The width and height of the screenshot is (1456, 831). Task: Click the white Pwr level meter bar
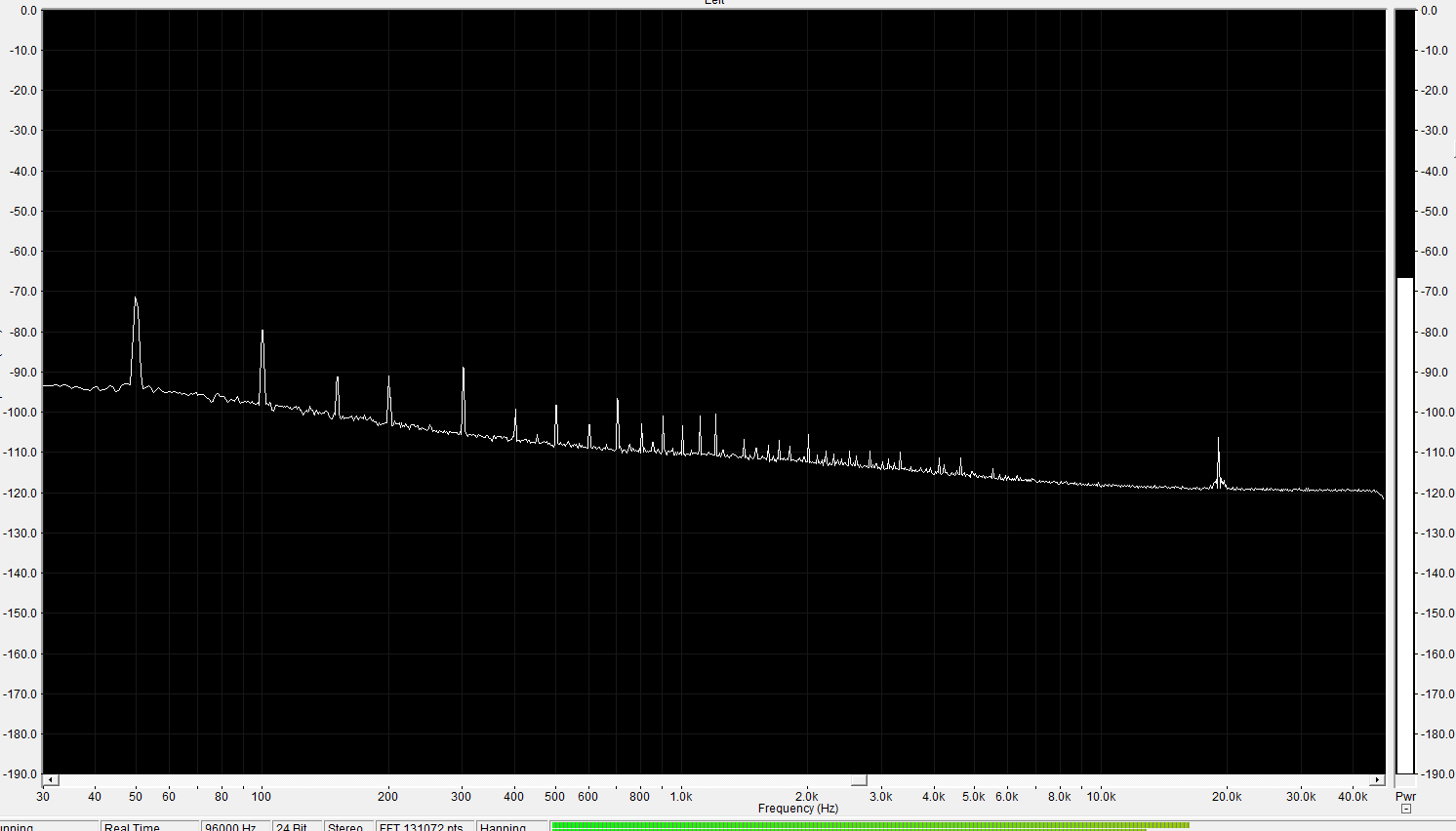pyautogui.click(x=1405, y=526)
